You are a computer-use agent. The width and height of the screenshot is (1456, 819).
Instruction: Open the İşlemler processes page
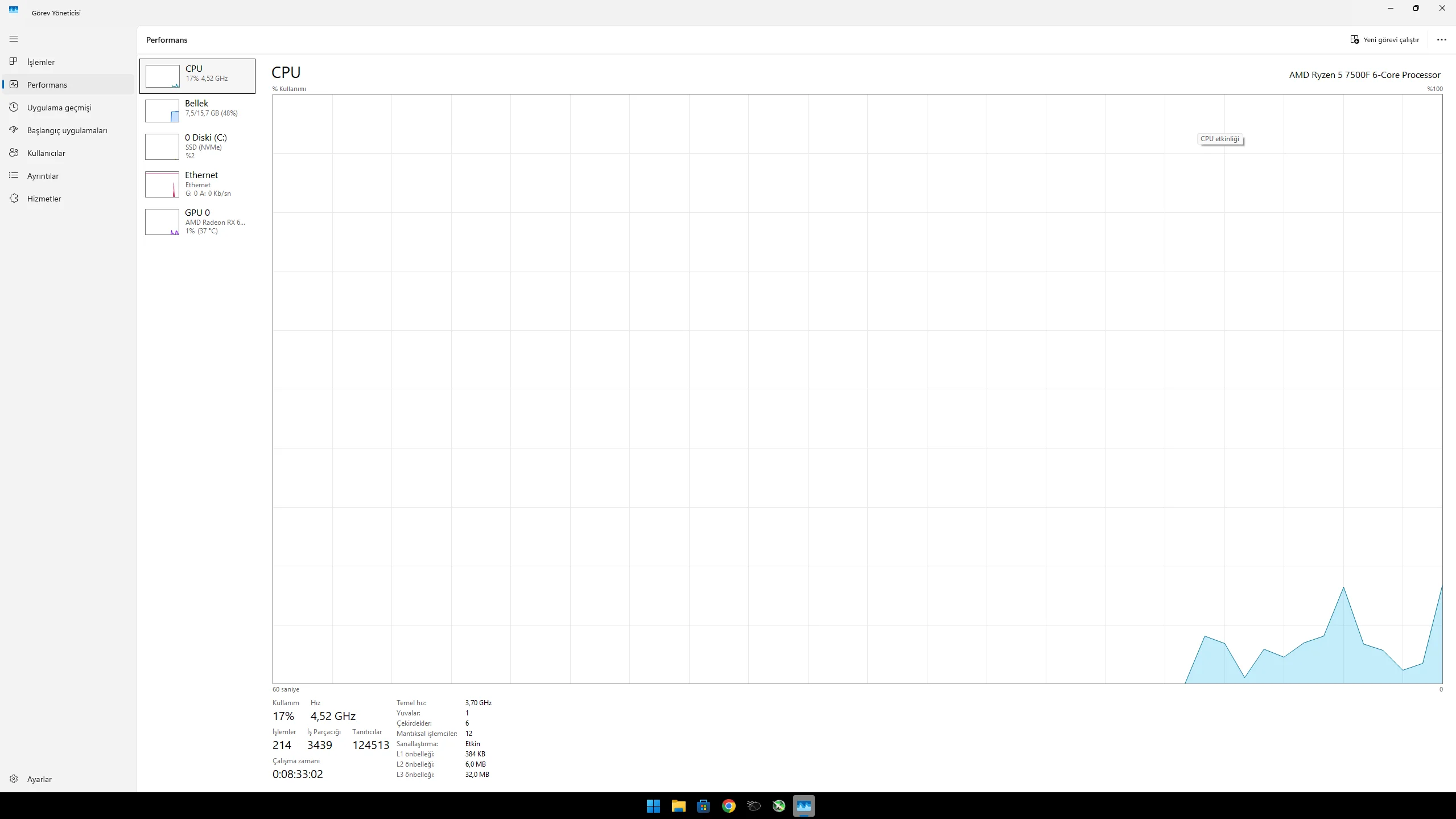click(40, 62)
